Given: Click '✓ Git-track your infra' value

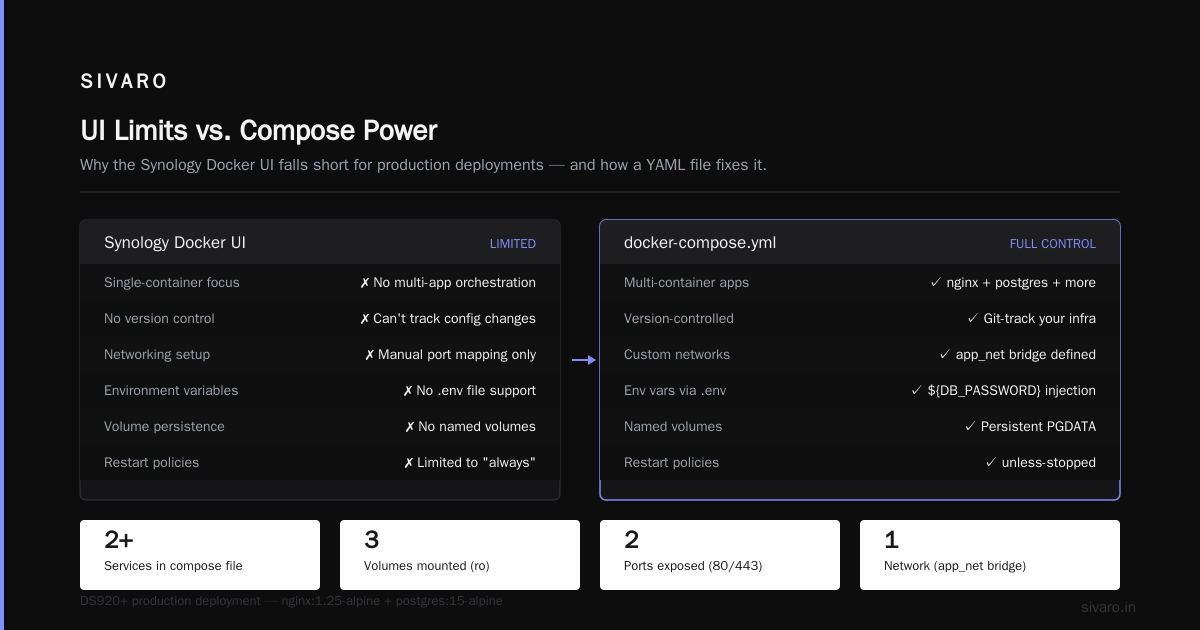Looking at the screenshot, I should 1032,319.
